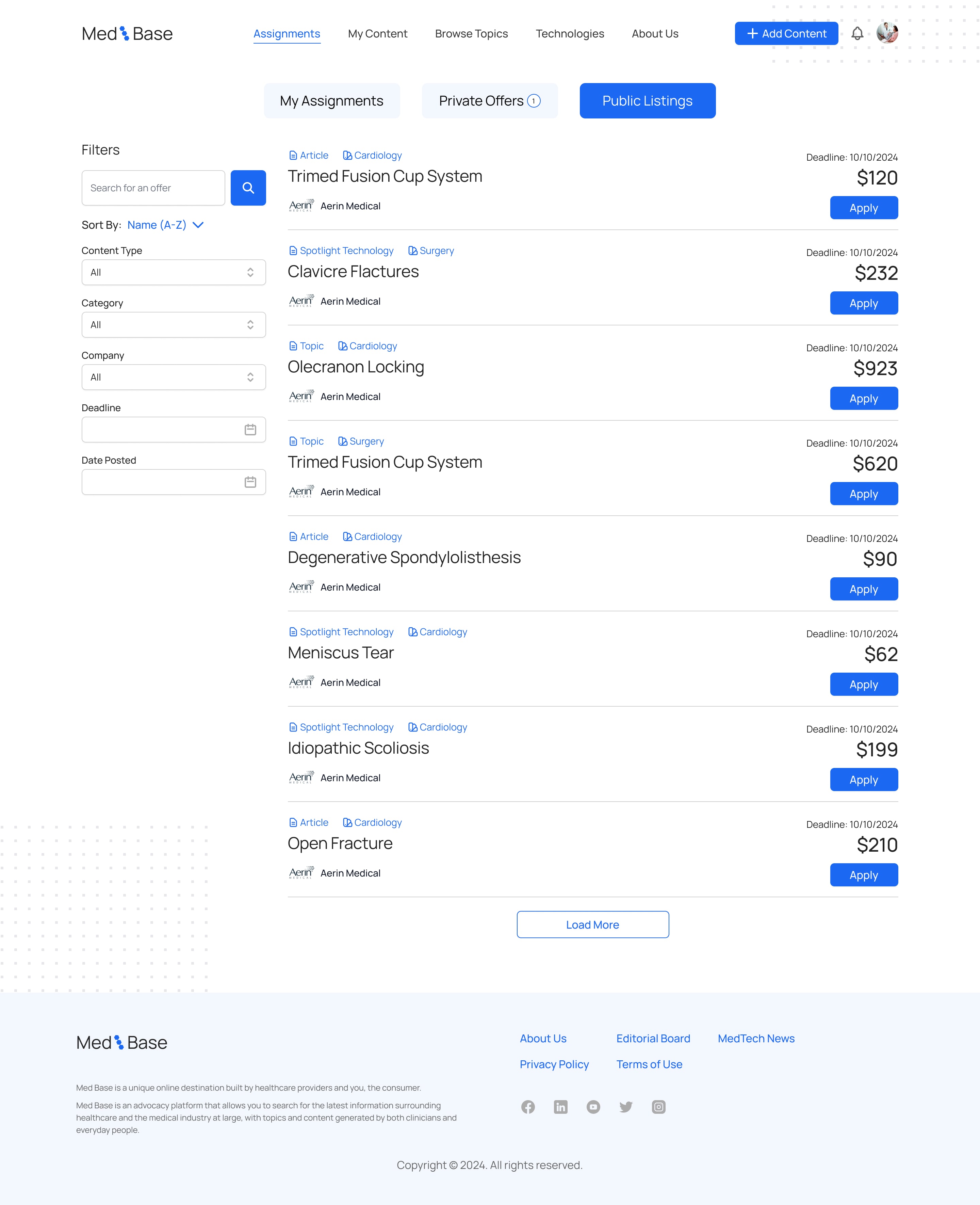This screenshot has width=980, height=1205.
Task: Click the Search for an offer field
Action: coord(153,188)
